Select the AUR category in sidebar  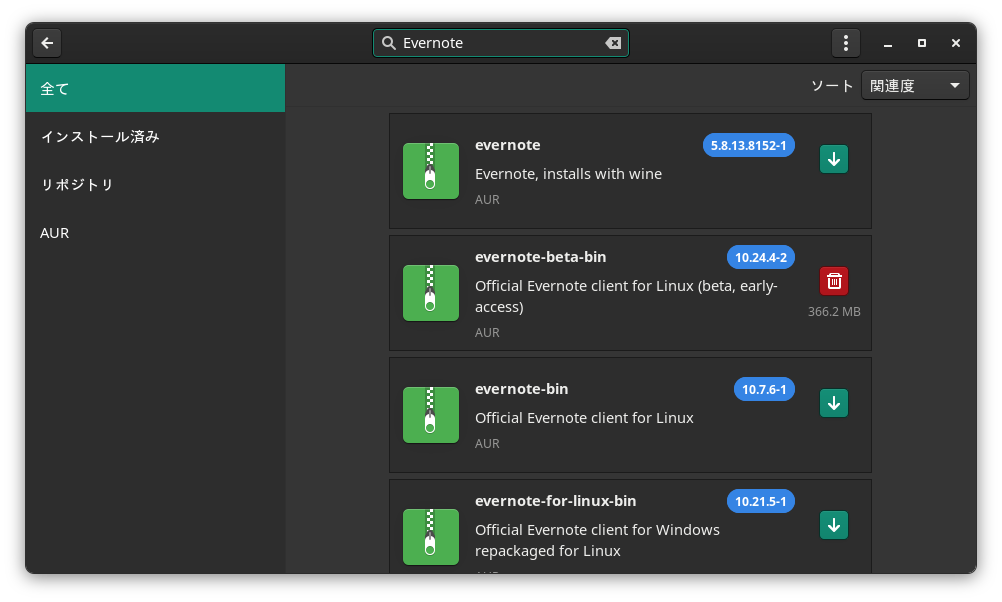tap(155, 233)
